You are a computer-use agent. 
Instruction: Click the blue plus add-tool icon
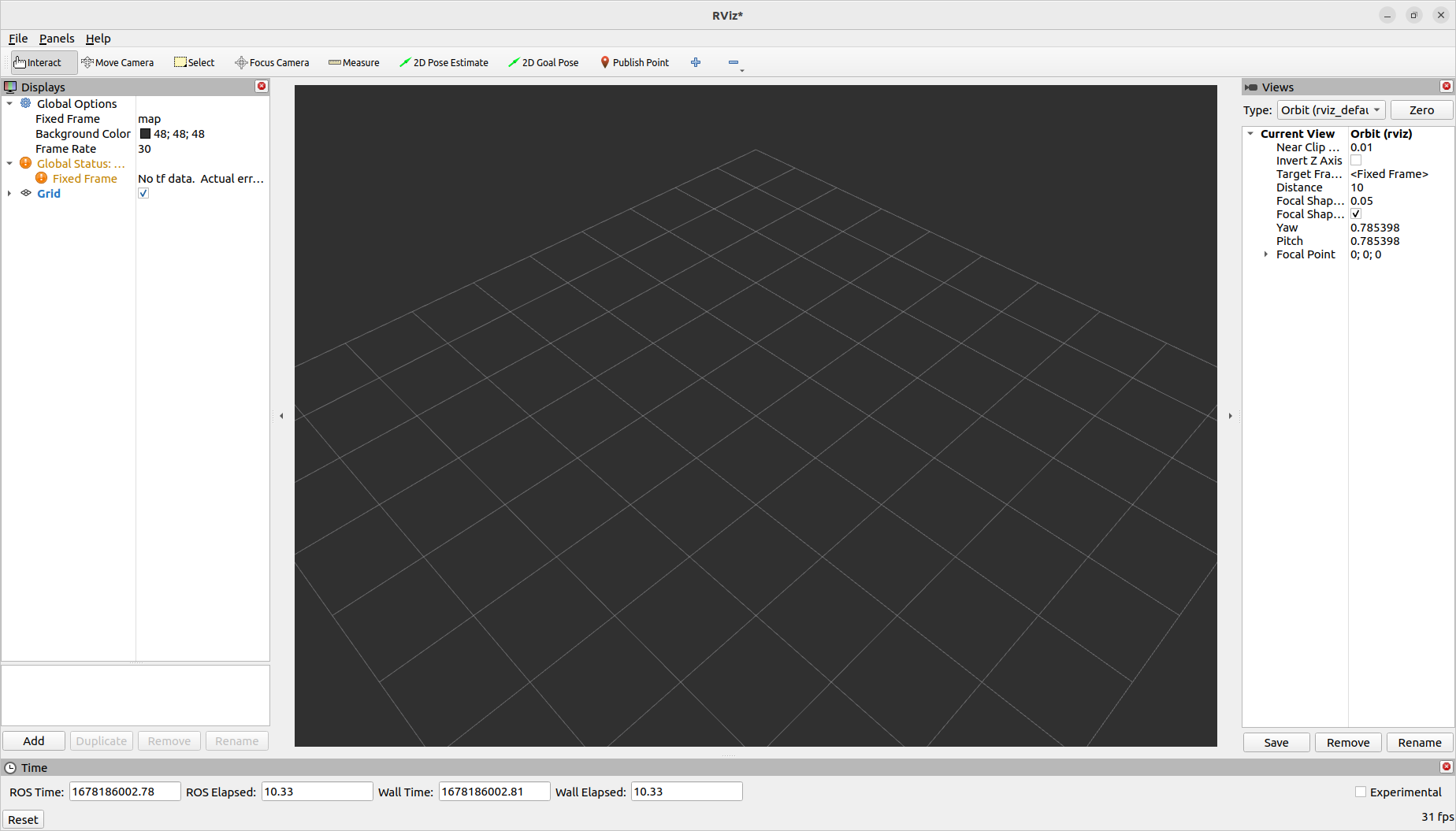tap(696, 62)
